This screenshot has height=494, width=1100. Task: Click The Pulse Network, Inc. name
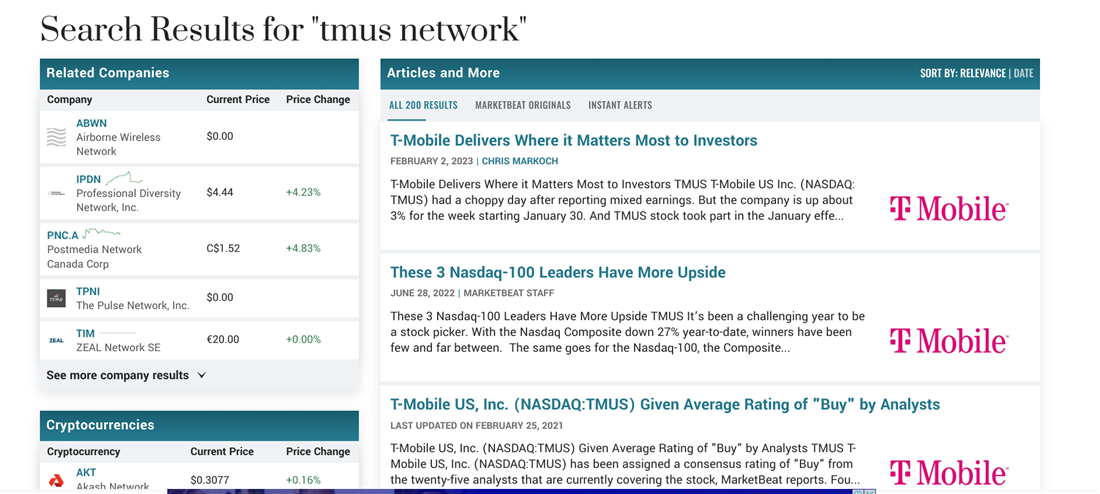[133, 305]
